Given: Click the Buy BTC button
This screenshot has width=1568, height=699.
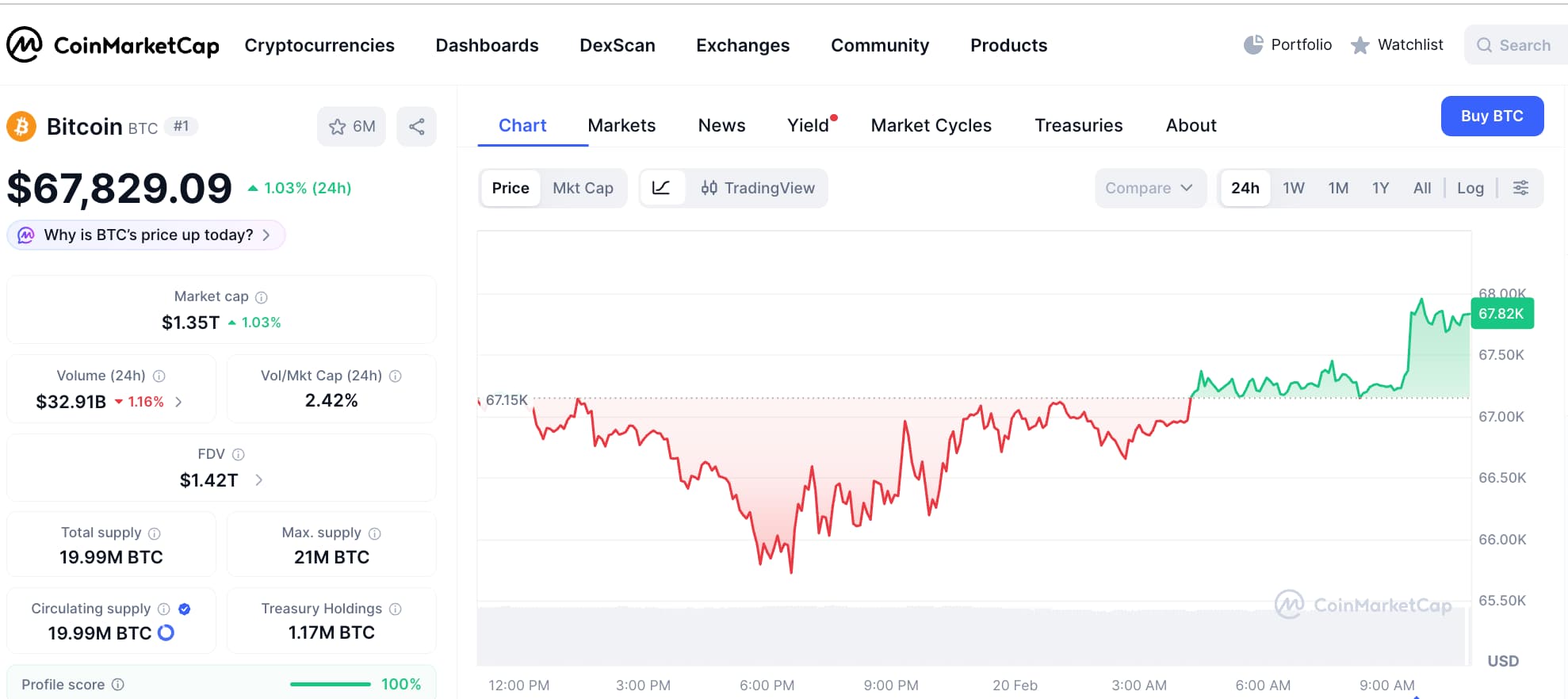Looking at the screenshot, I should point(1492,116).
